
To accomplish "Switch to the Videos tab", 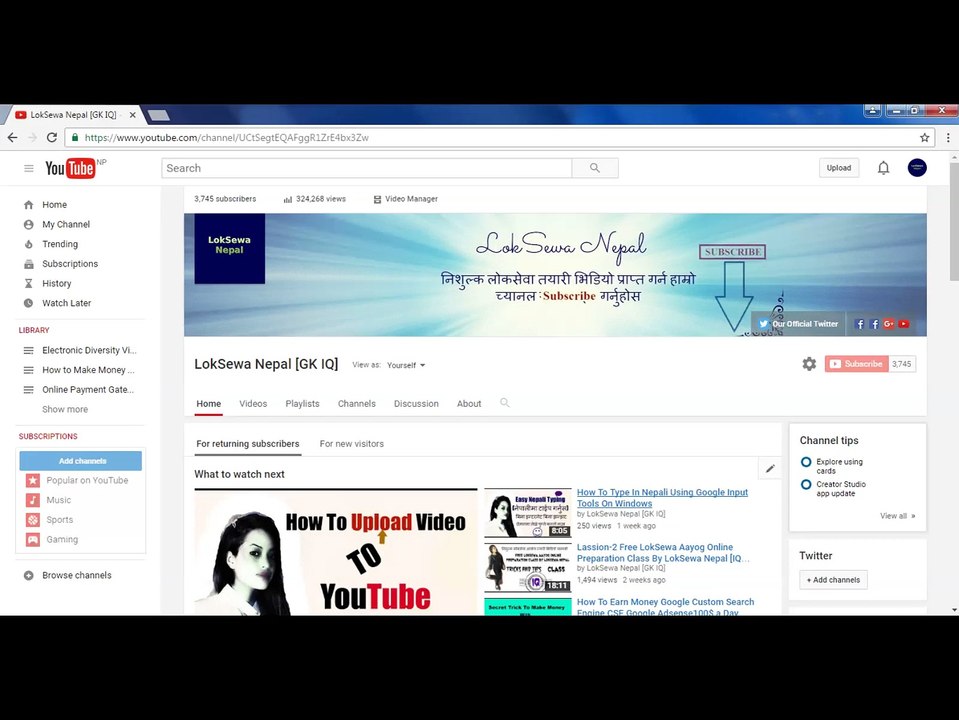I will (253, 404).
